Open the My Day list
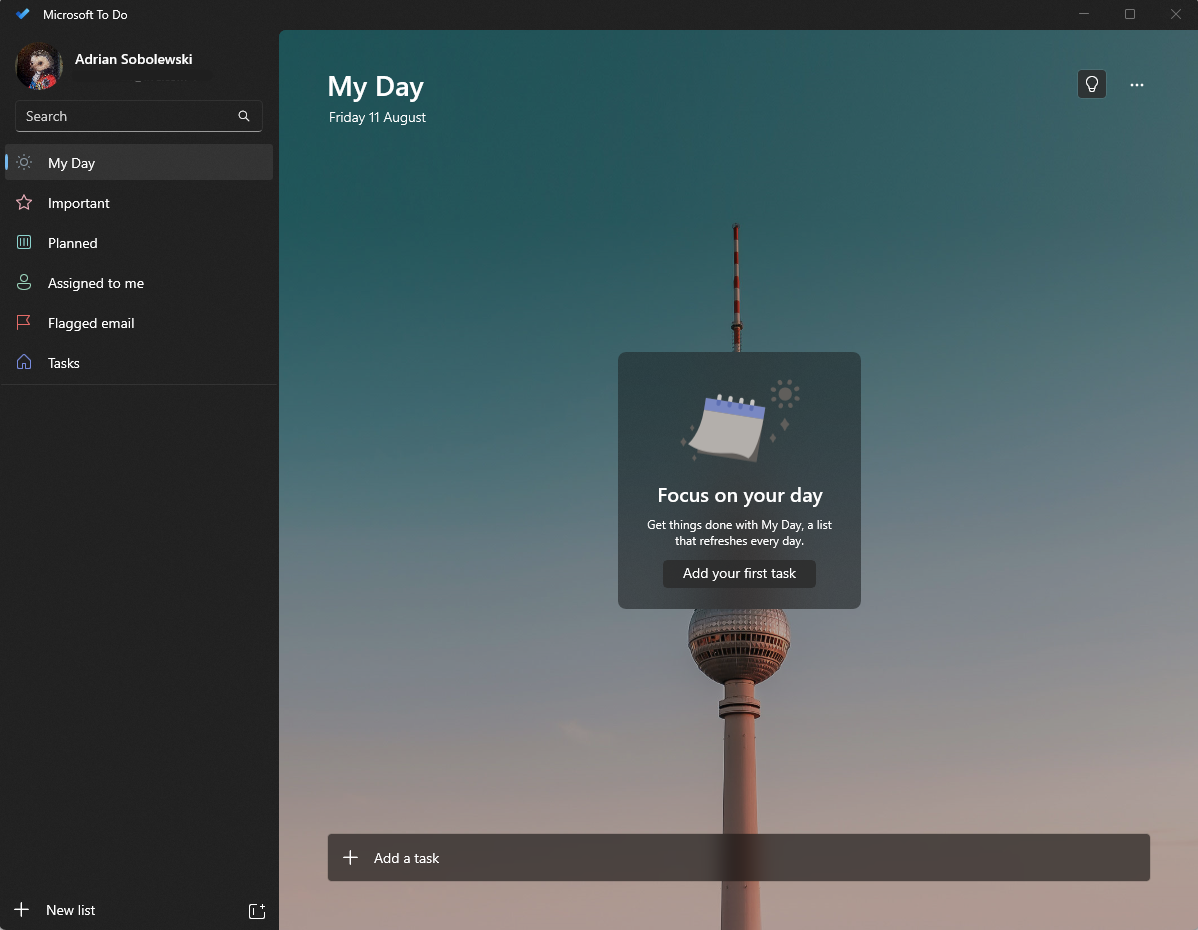Image resolution: width=1198 pixels, height=930 pixels. (139, 162)
